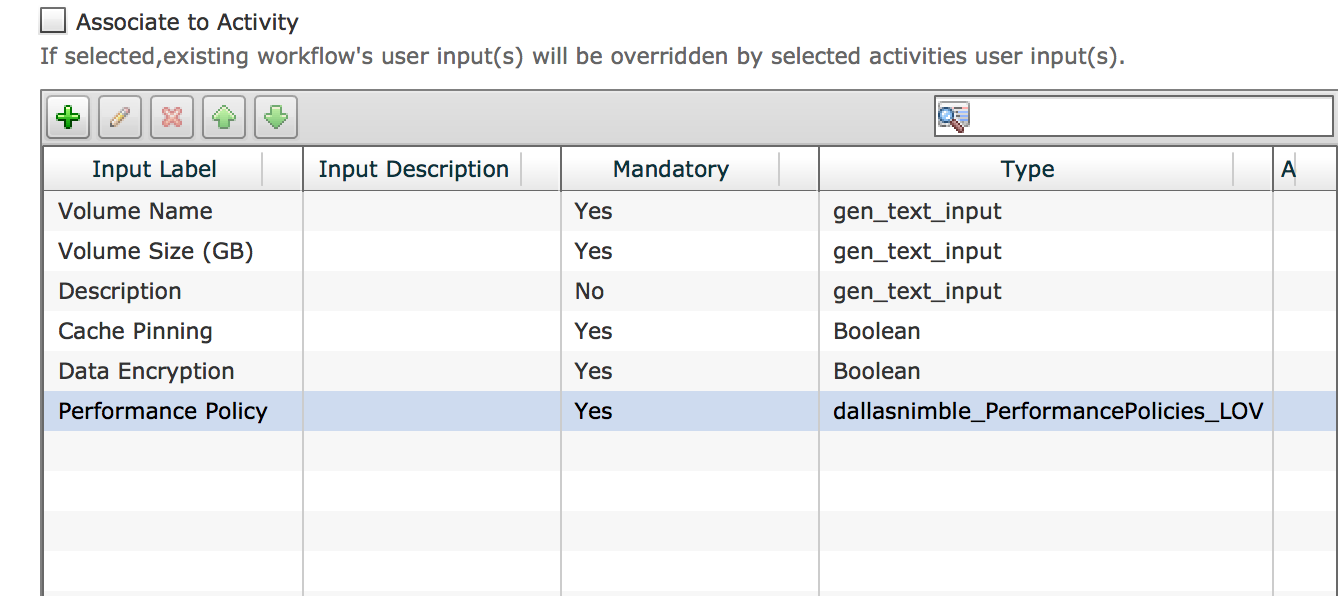The width and height of the screenshot is (1338, 596).
Task: Click the truncated A column header
Action: point(1305,169)
